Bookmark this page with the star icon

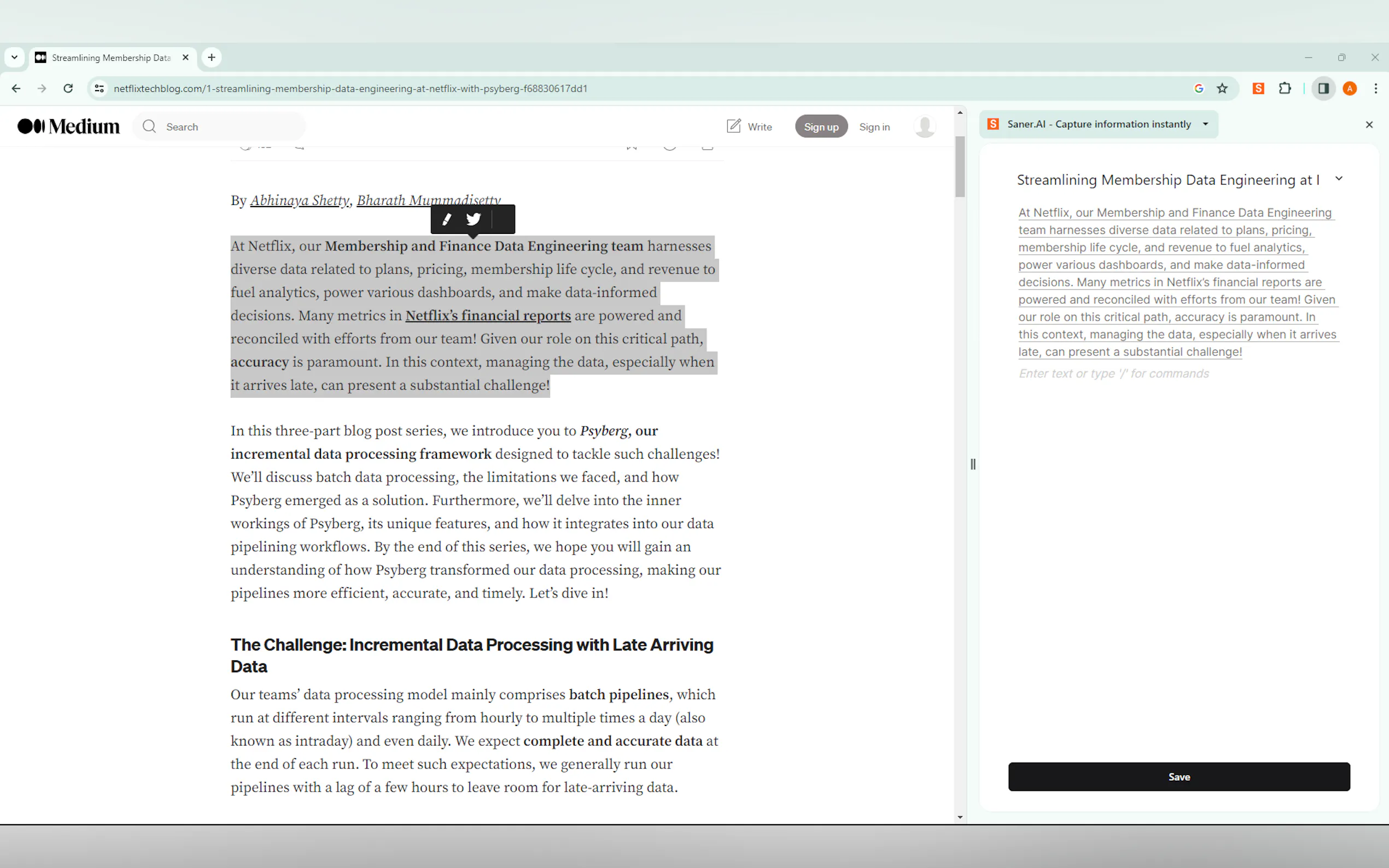[x=1222, y=89]
